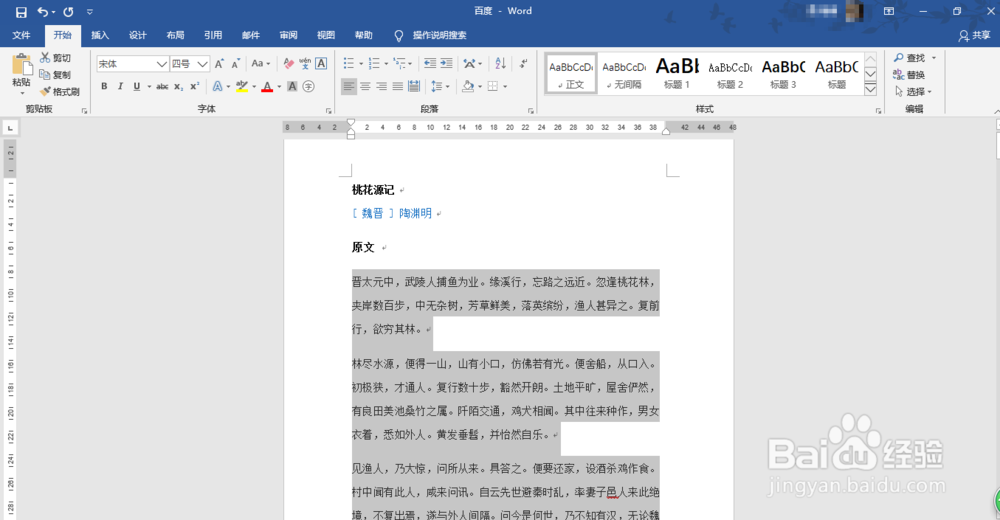This screenshot has height=520, width=1000.
Task: Redo the last action
Action: tap(68, 11)
